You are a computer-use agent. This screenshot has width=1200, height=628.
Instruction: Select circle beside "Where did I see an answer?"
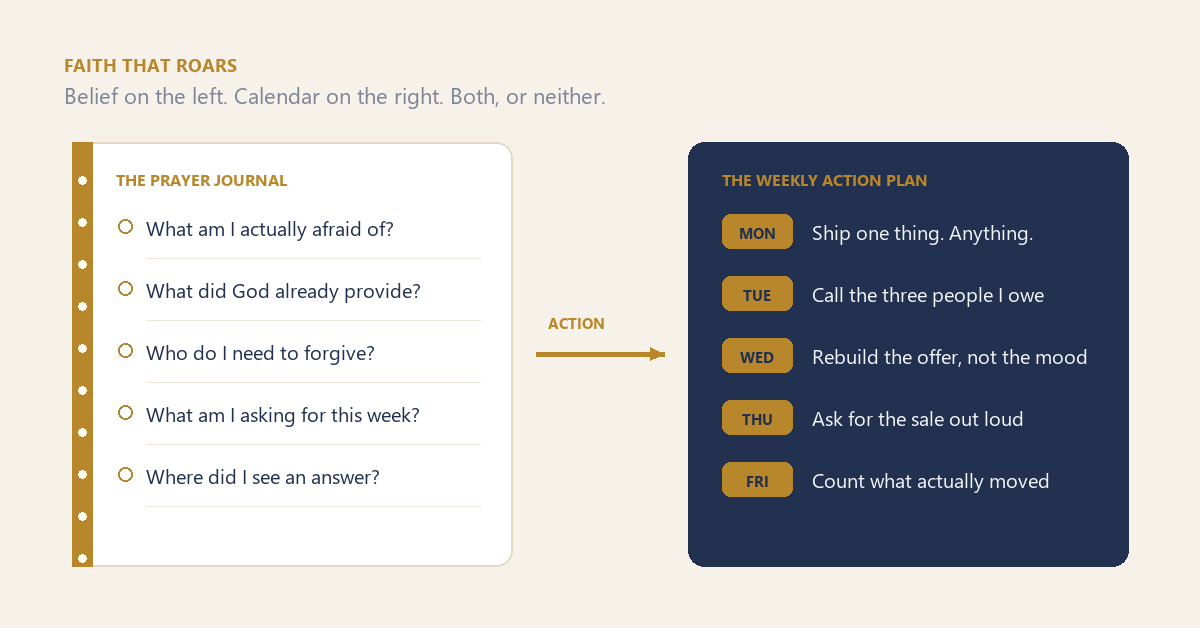point(125,475)
